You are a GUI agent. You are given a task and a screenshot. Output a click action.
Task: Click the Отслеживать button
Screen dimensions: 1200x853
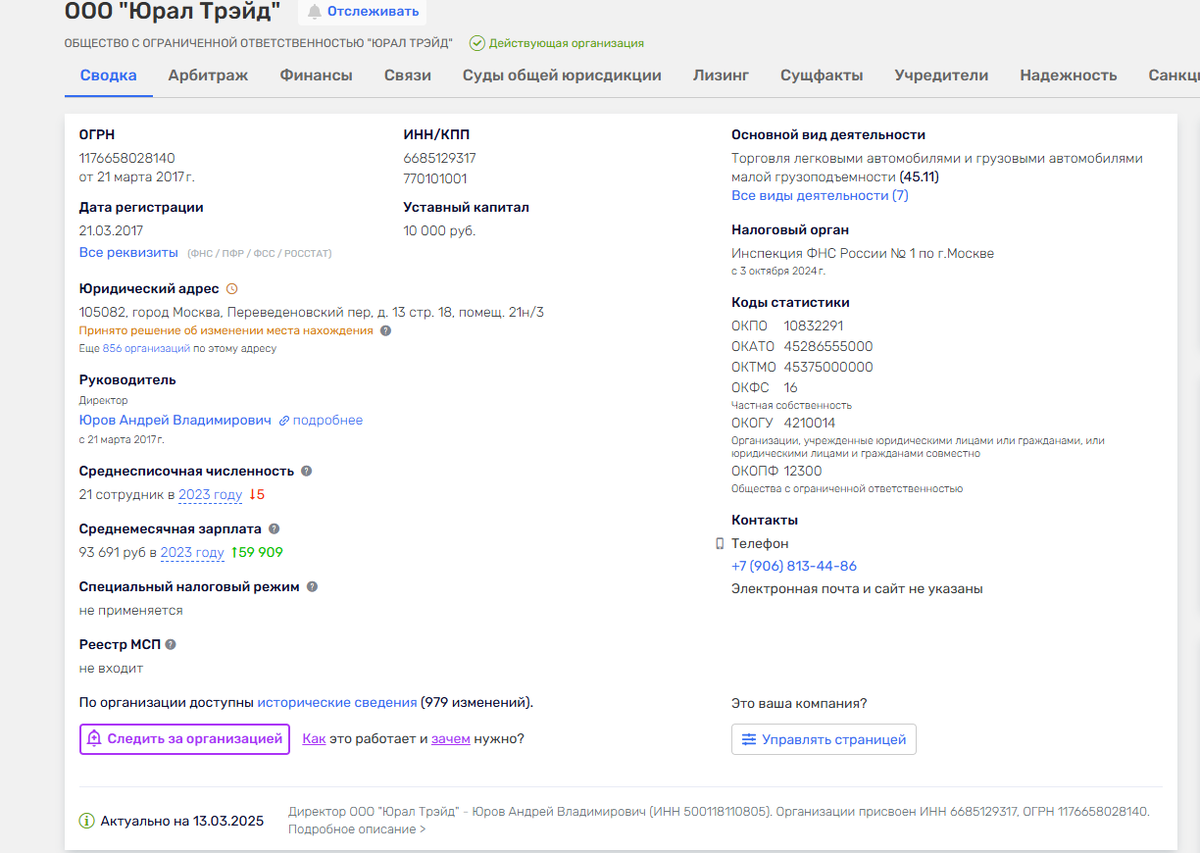[362, 12]
